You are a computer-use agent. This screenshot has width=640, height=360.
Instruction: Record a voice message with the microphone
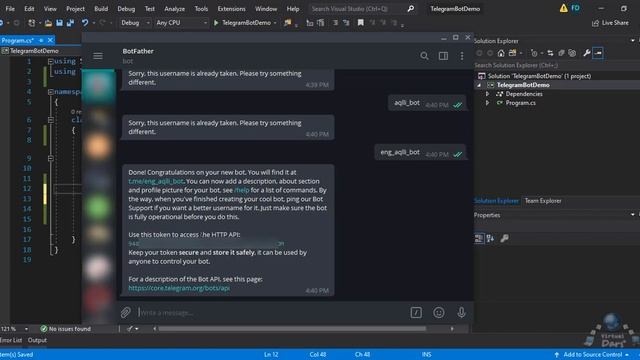[x=461, y=313]
